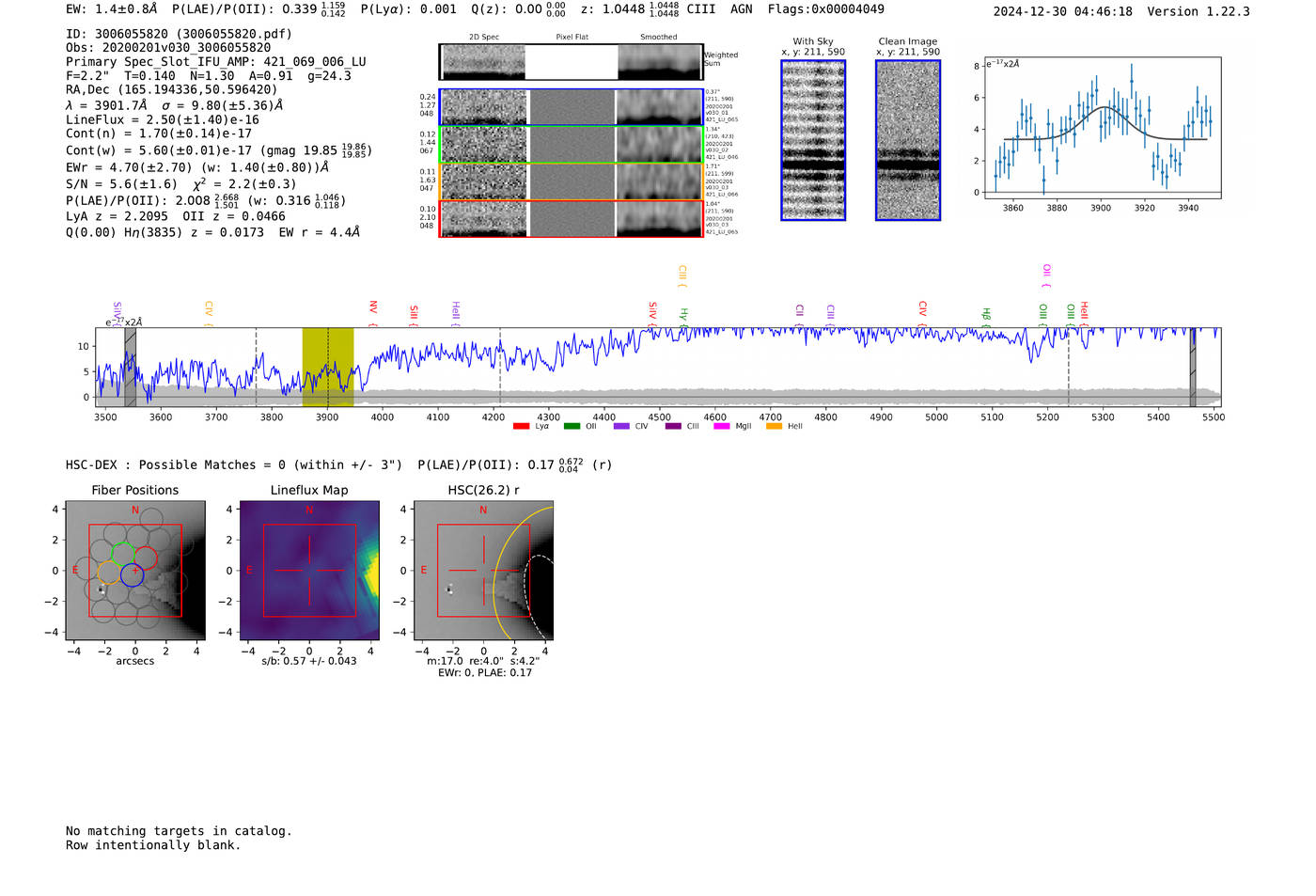Click the ID line with 3006055820.pdf
The image size is (1316, 896).
click(179, 34)
